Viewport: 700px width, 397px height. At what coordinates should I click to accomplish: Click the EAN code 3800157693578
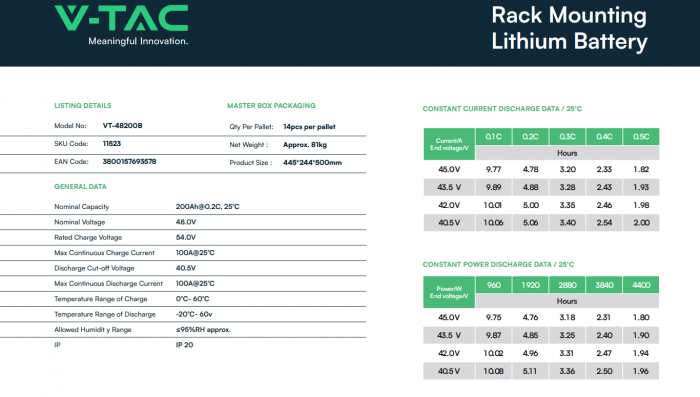click(x=129, y=162)
